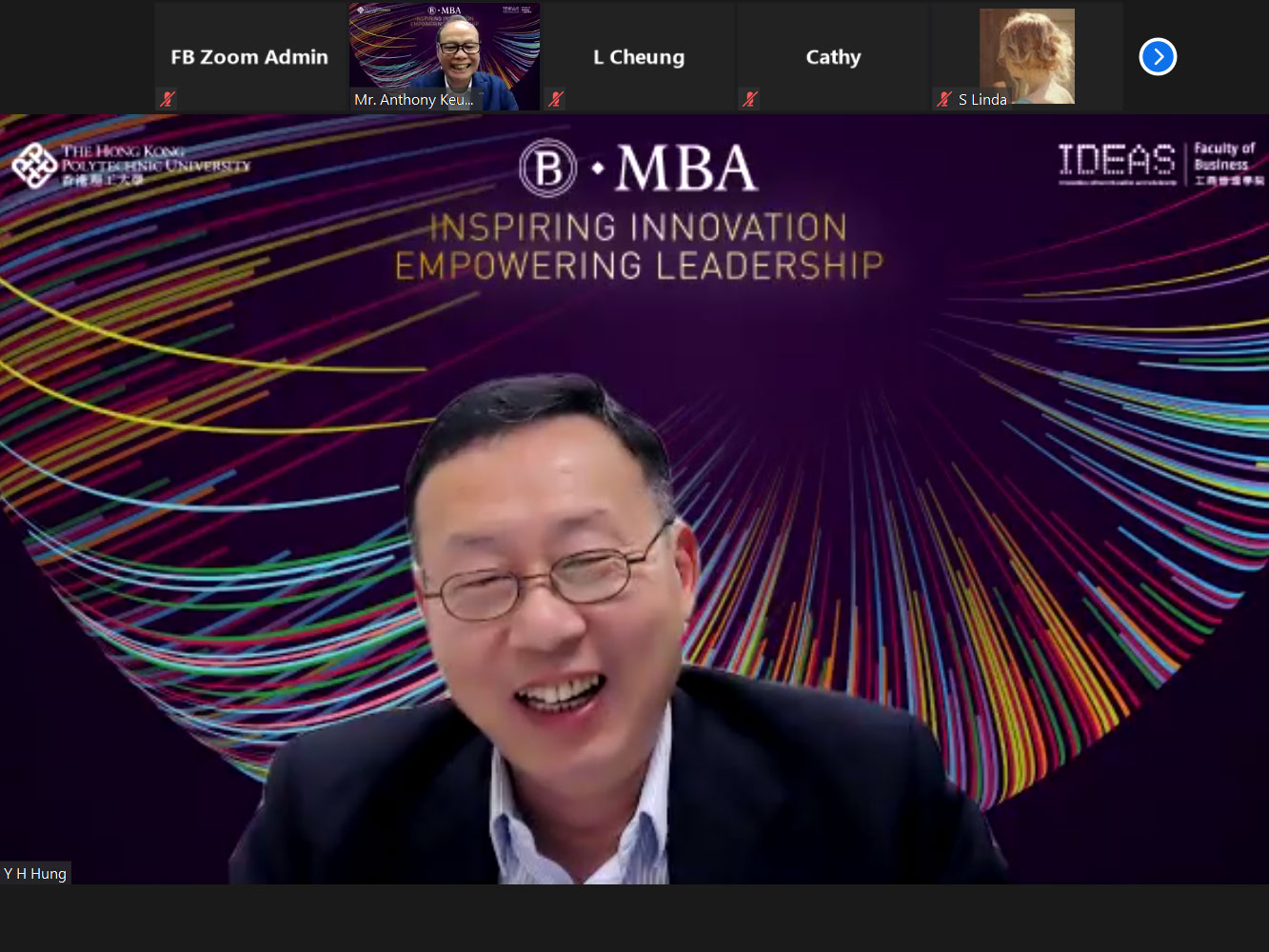Click L Cheung's muted microphone icon
This screenshot has width=1269, height=952.
tap(557, 99)
